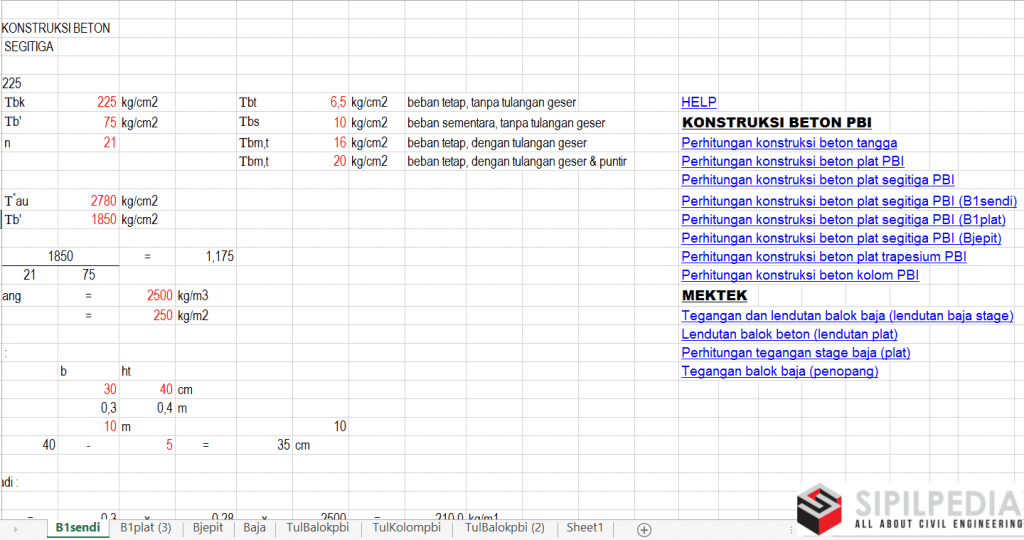Open Perhitungan konstruksi beton tangga link

tap(789, 143)
